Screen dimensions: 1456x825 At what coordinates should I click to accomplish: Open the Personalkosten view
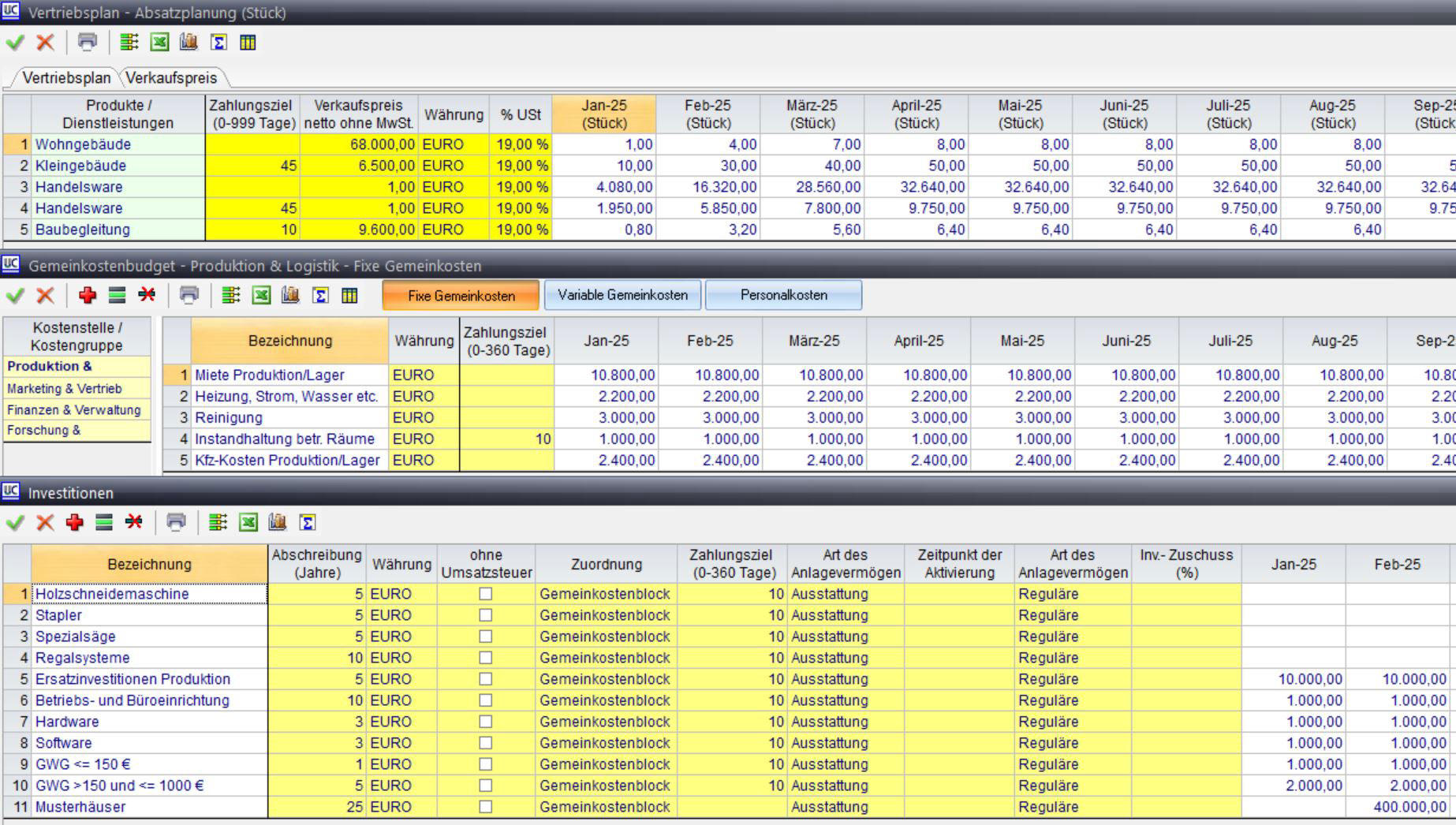(x=783, y=295)
